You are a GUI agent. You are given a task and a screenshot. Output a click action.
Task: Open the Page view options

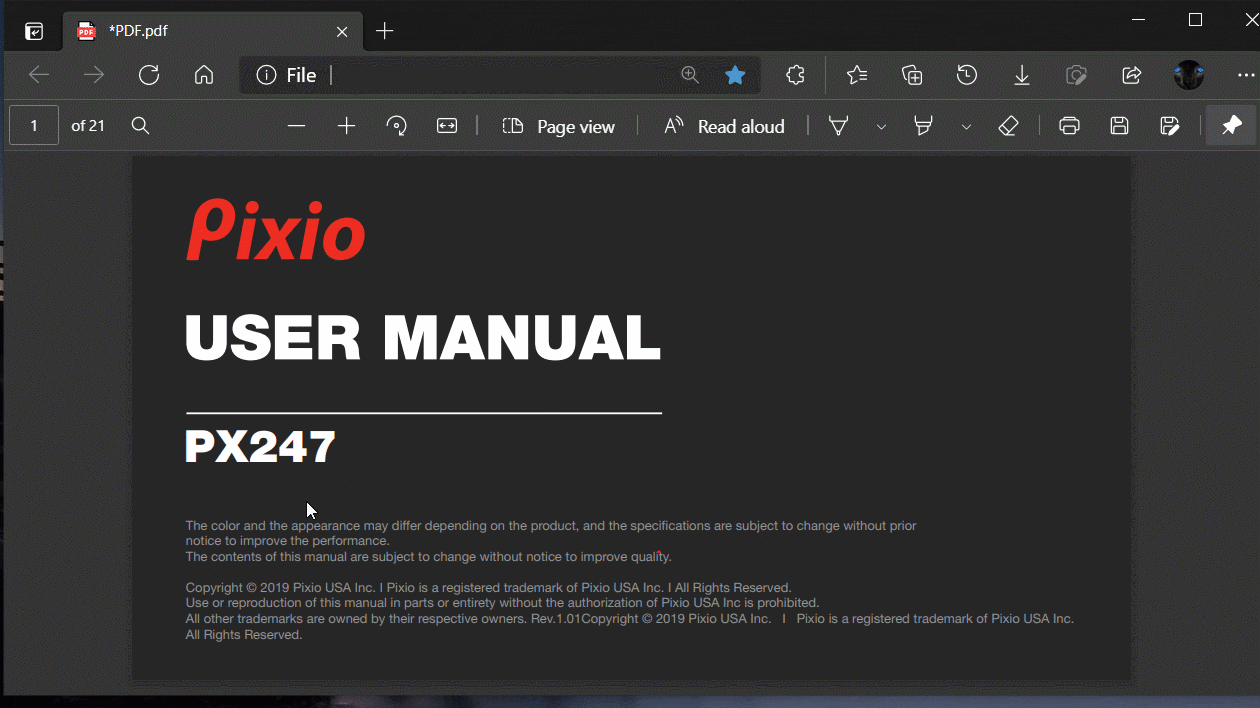(558, 126)
